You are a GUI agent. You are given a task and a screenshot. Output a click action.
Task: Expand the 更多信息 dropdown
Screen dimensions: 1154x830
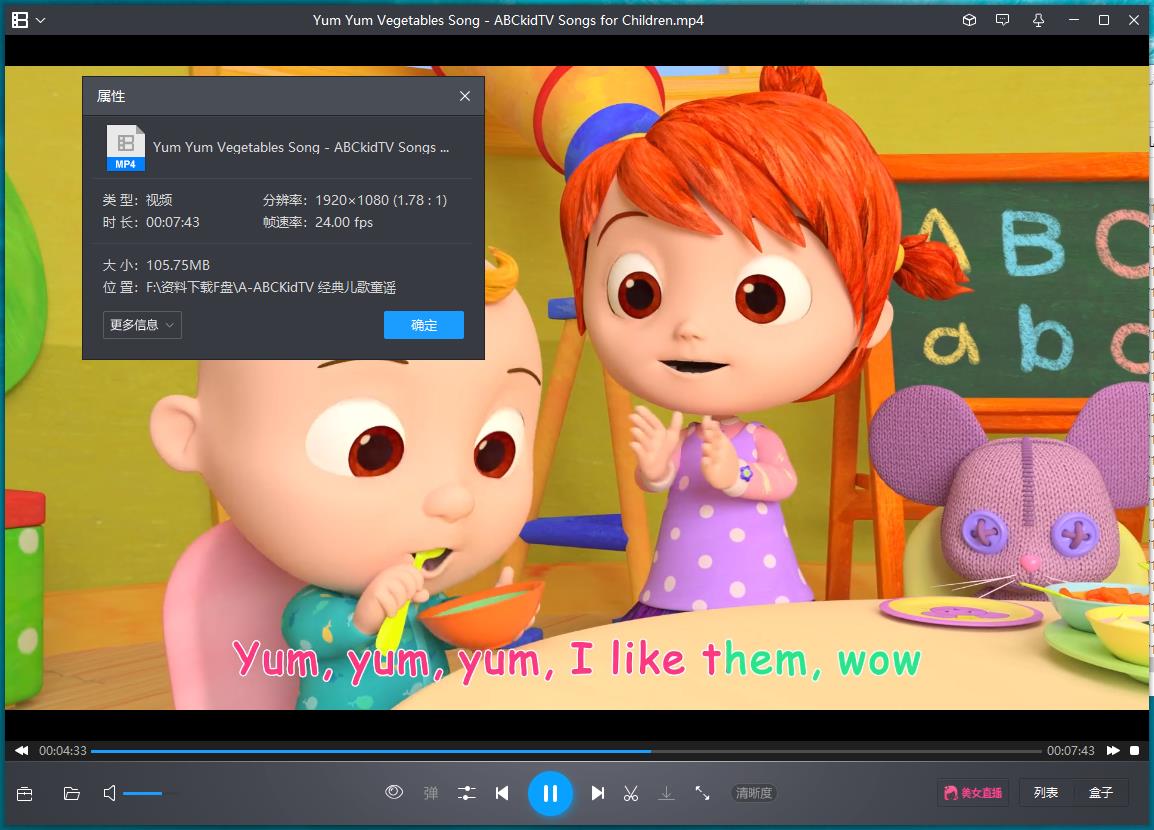pyautogui.click(x=142, y=324)
